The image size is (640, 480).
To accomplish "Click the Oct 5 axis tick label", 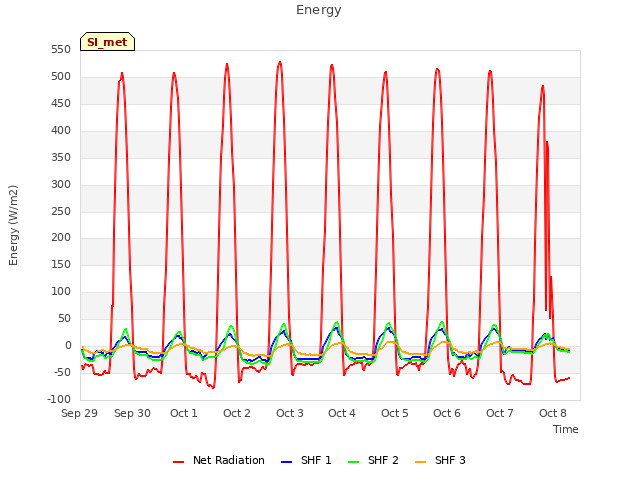I will click(x=395, y=413).
